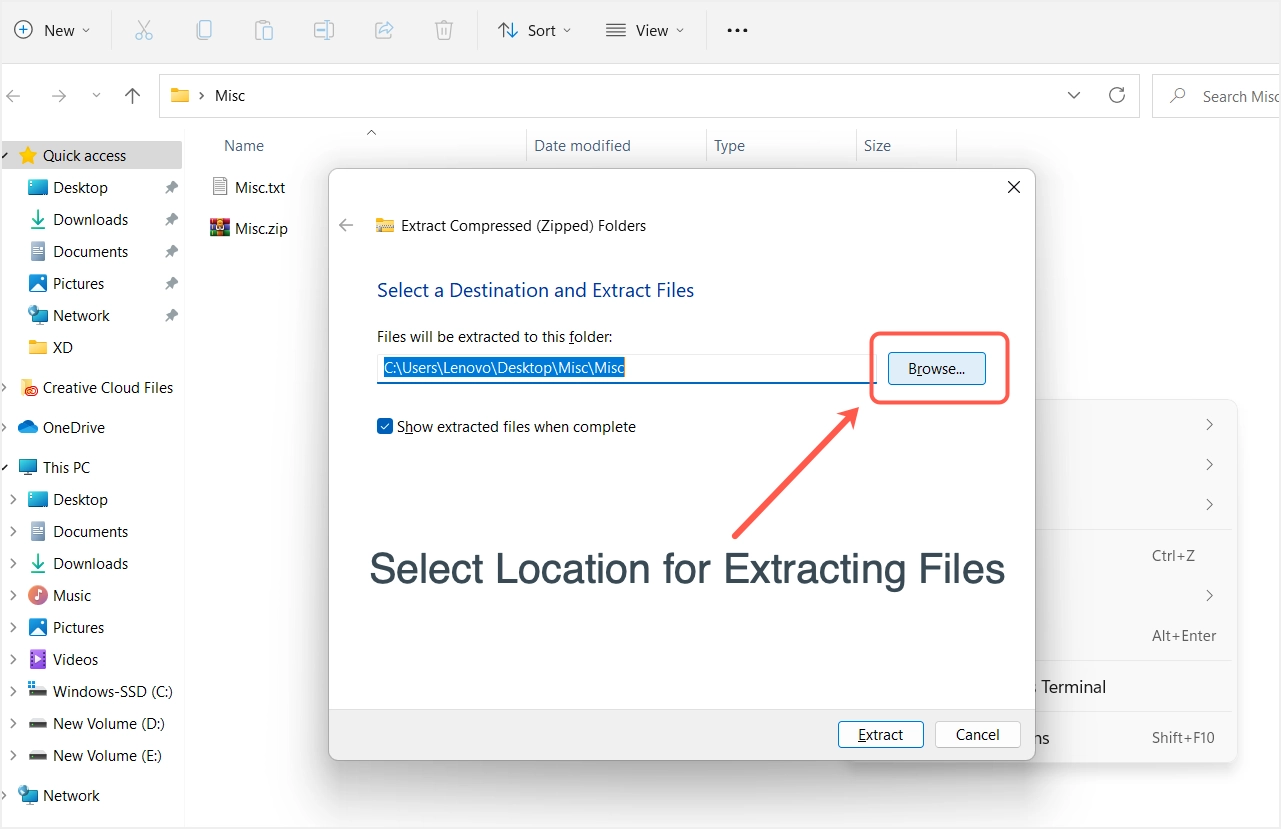Refresh the Misc folder view
The width and height of the screenshot is (1281, 829).
1117,96
